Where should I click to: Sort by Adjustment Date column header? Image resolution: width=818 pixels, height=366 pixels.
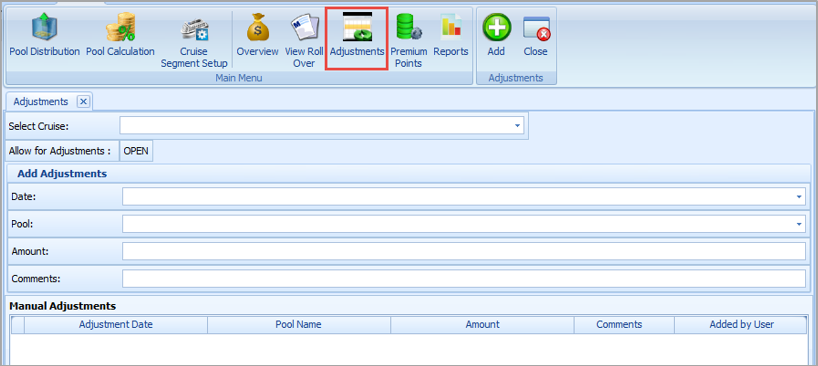[x=116, y=324]
